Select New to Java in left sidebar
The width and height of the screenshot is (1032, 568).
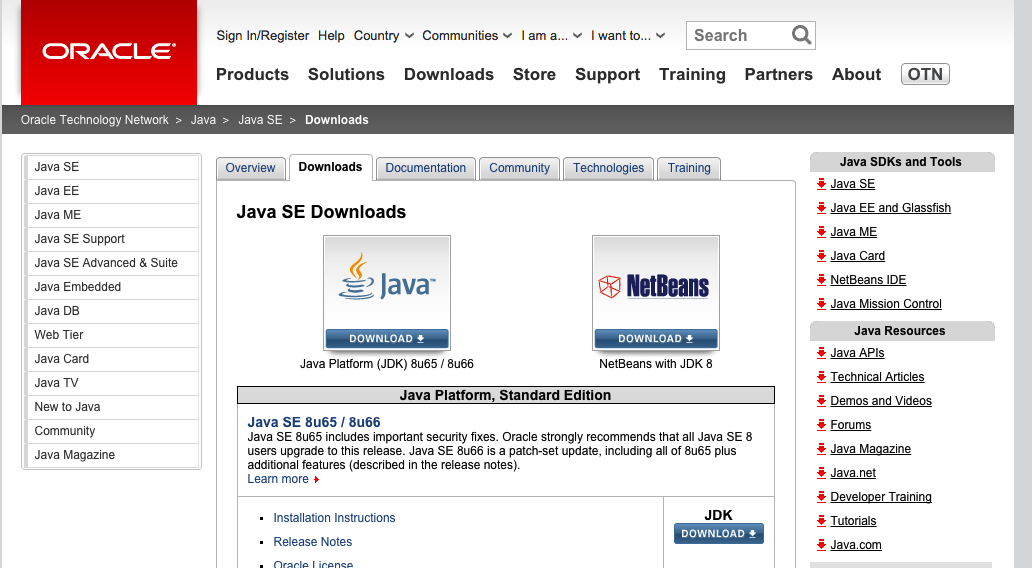coord(112,407)
